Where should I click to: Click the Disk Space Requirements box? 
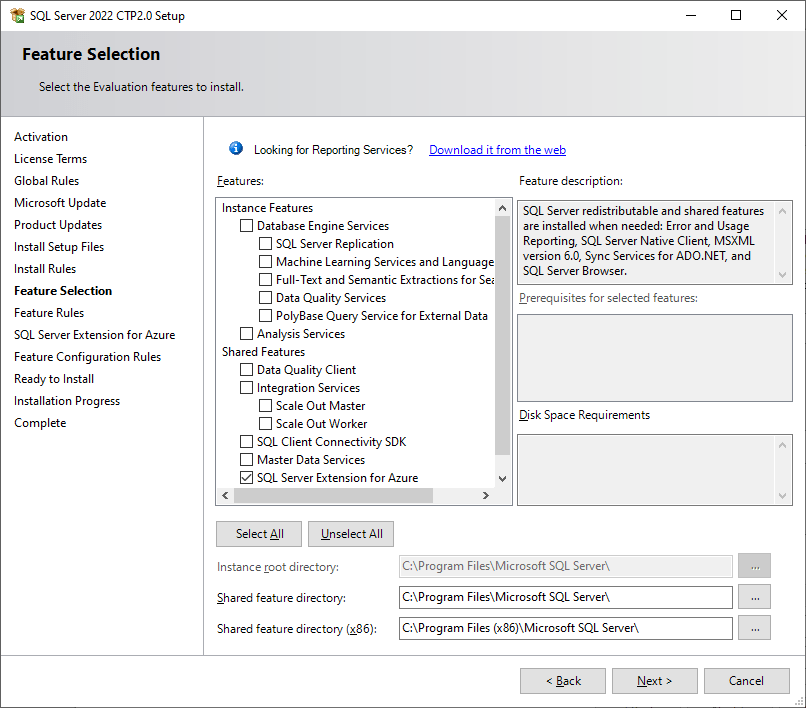pyautogui.click(x=654, y=470)
